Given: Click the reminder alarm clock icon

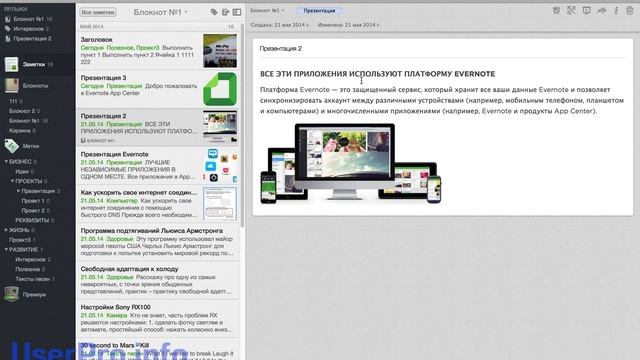Looking at the screenshot, I should tap(556, 11).
